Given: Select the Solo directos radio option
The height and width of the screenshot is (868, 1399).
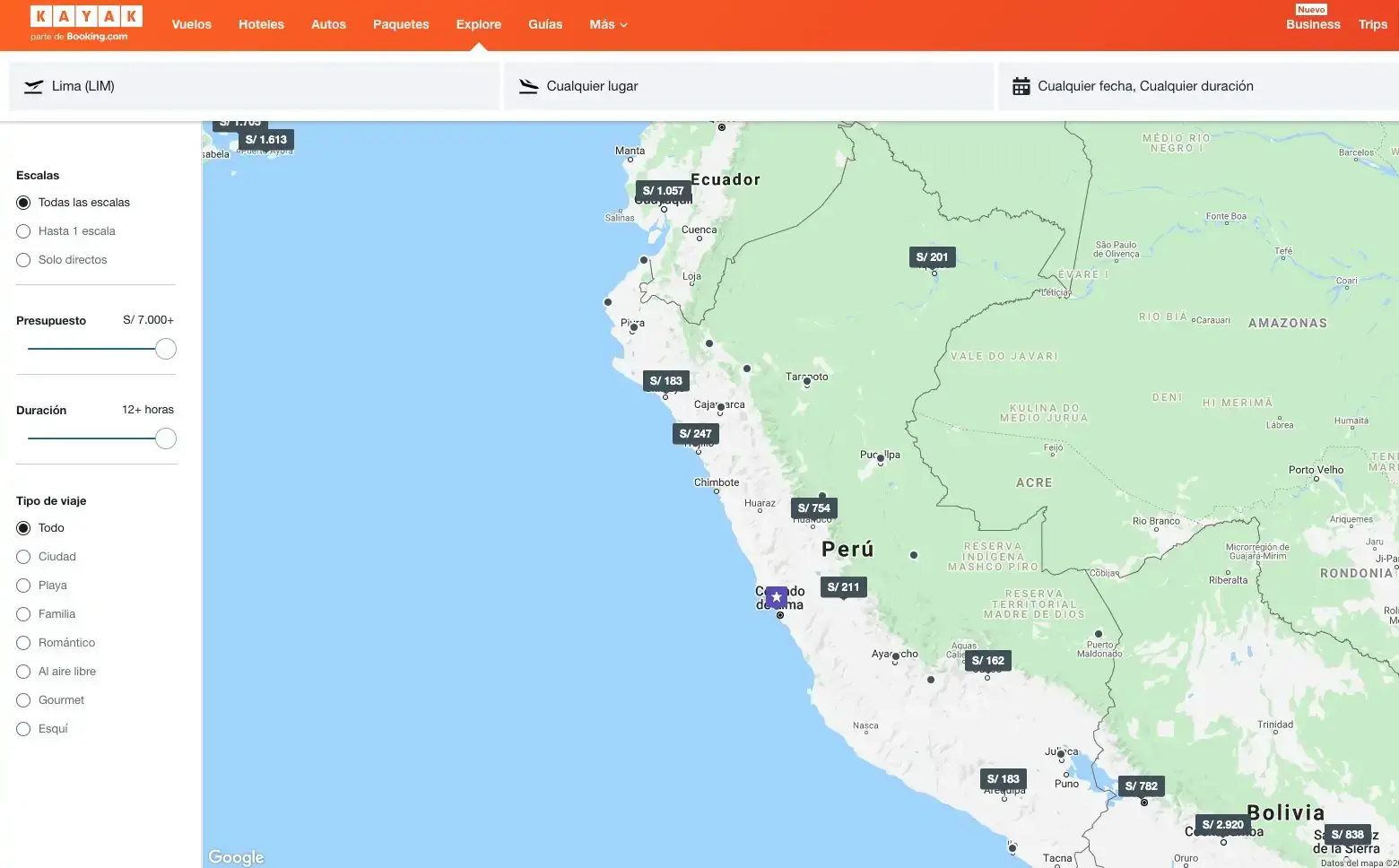Looking at the screenshot, I should 23,260.
